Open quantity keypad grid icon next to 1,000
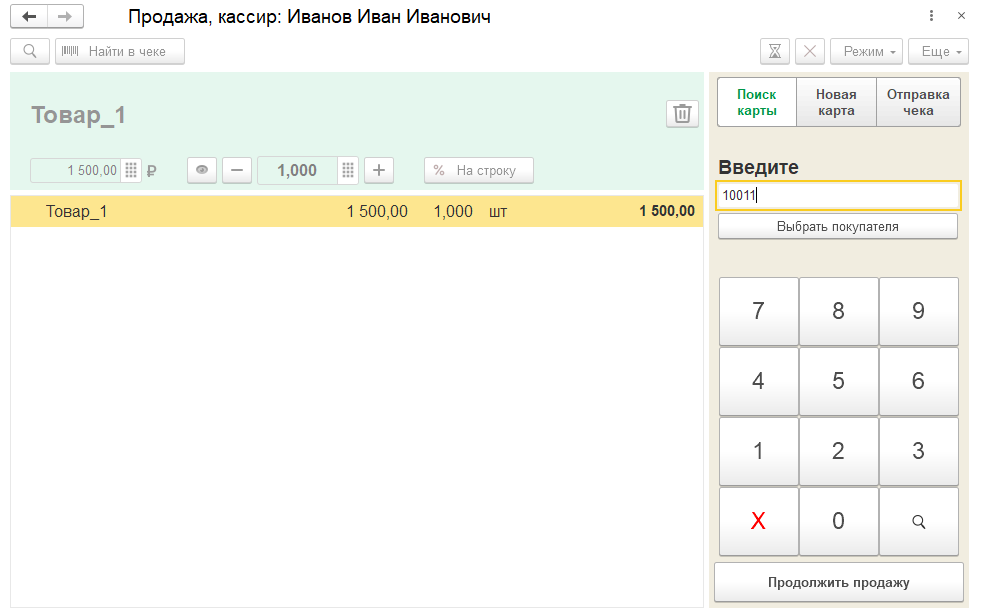This screenshot has width=987, height=613. (348, 171)
